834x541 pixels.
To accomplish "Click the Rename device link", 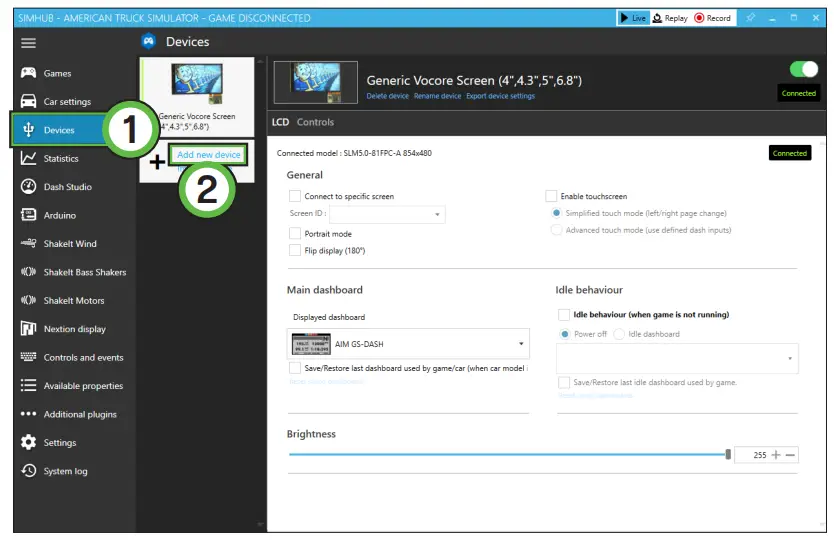I will (x=437, y=96).
